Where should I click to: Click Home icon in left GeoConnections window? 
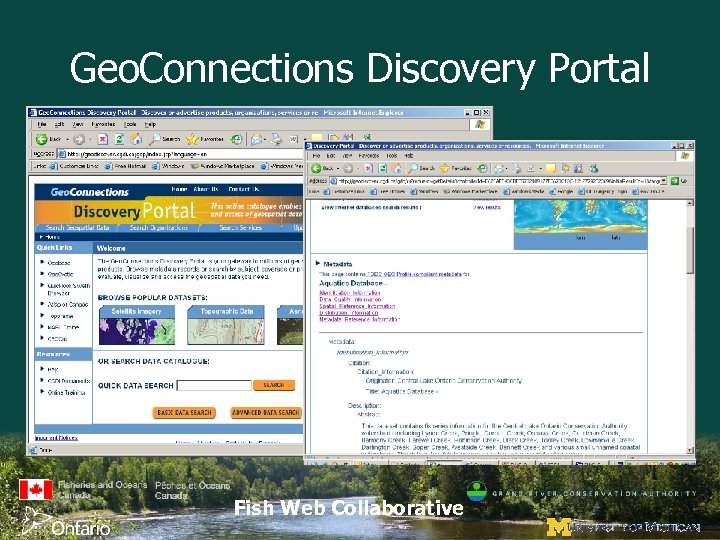point(136,139)
